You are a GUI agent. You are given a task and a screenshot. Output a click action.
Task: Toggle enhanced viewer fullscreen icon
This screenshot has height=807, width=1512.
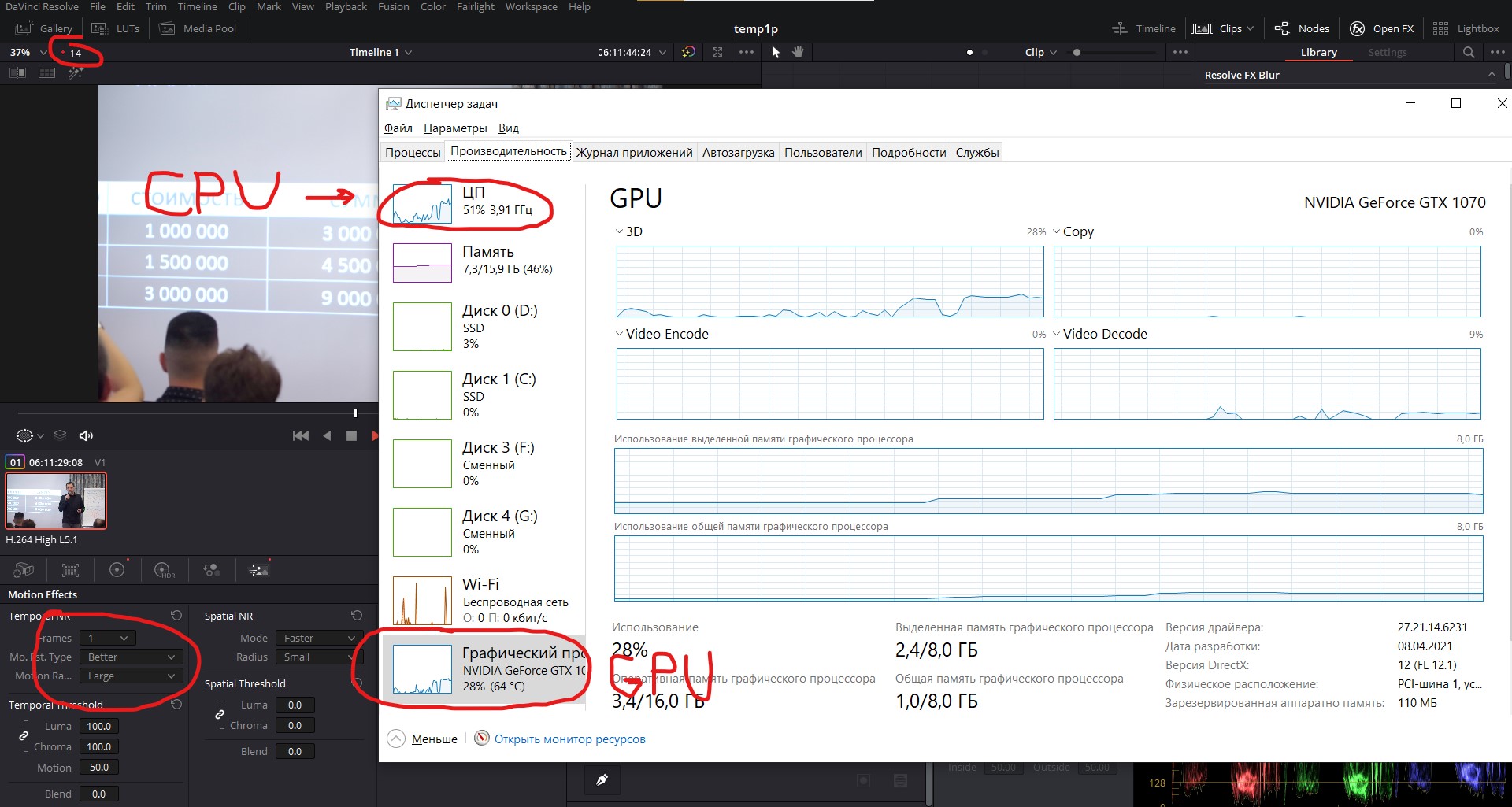pos(717,52)
